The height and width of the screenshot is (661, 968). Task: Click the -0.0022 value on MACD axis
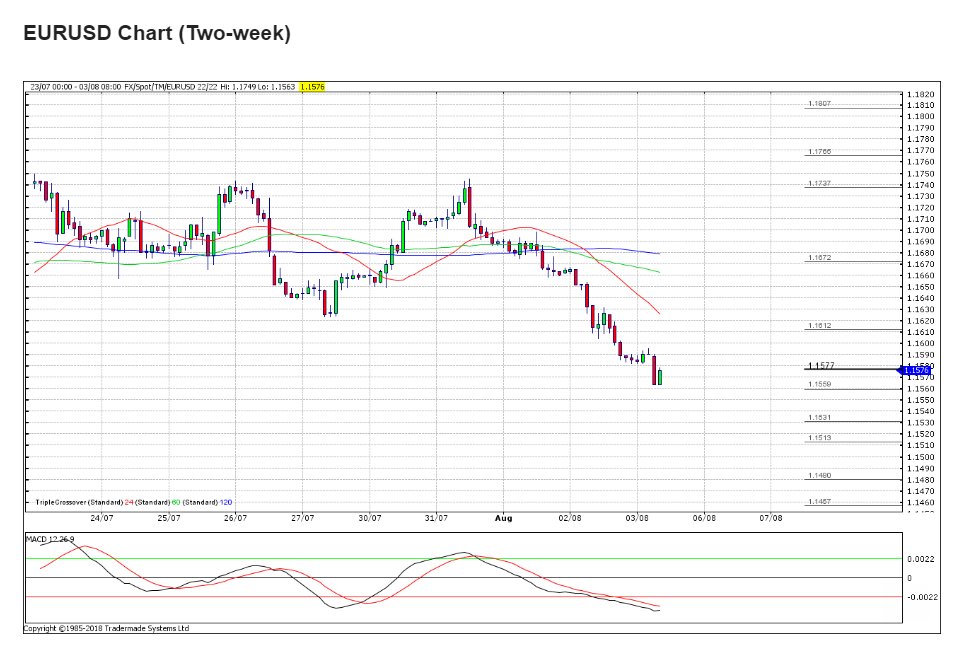click(x=922, y=597)
